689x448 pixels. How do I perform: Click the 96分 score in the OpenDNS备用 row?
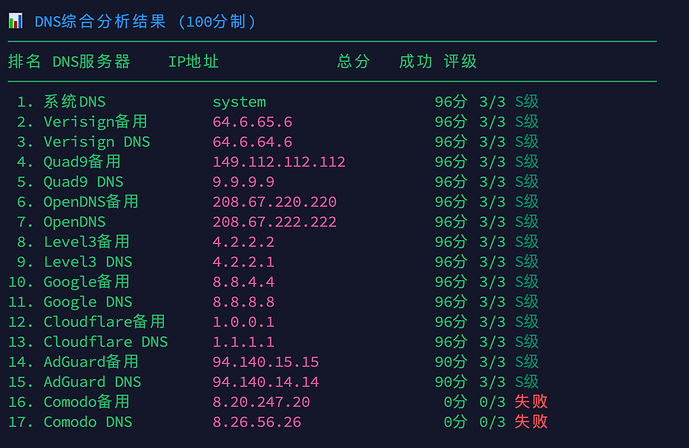coord(451,202)
